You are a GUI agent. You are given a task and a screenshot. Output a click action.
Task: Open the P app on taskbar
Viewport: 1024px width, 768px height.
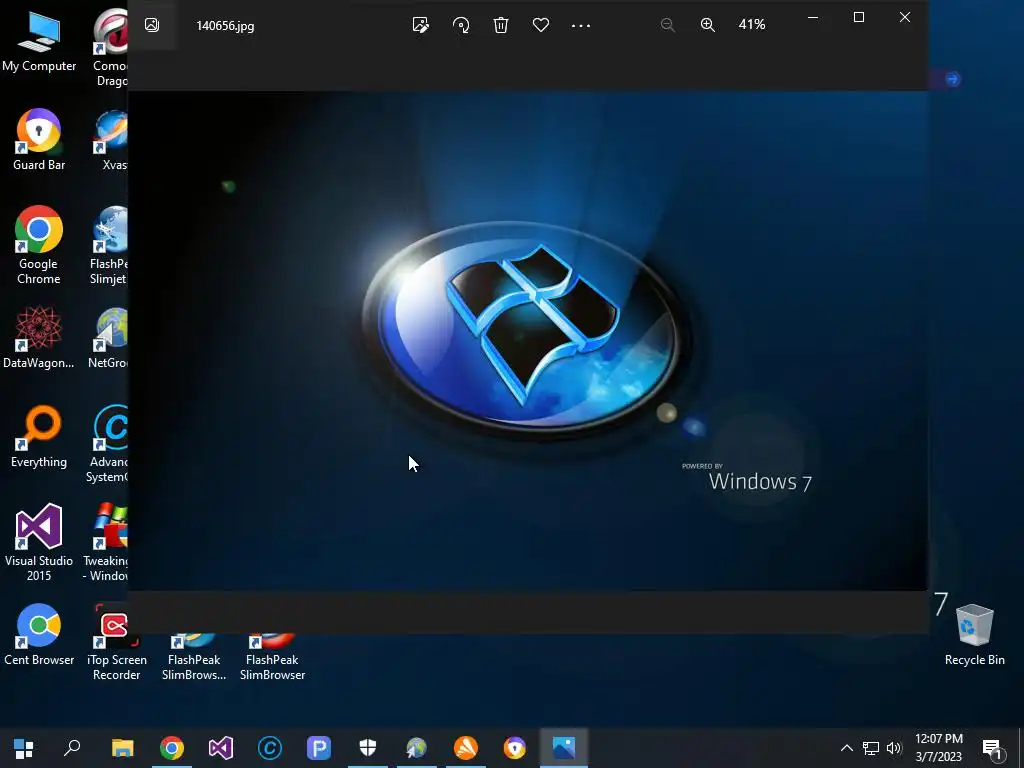pyautogui.click(x=319, y=748)
